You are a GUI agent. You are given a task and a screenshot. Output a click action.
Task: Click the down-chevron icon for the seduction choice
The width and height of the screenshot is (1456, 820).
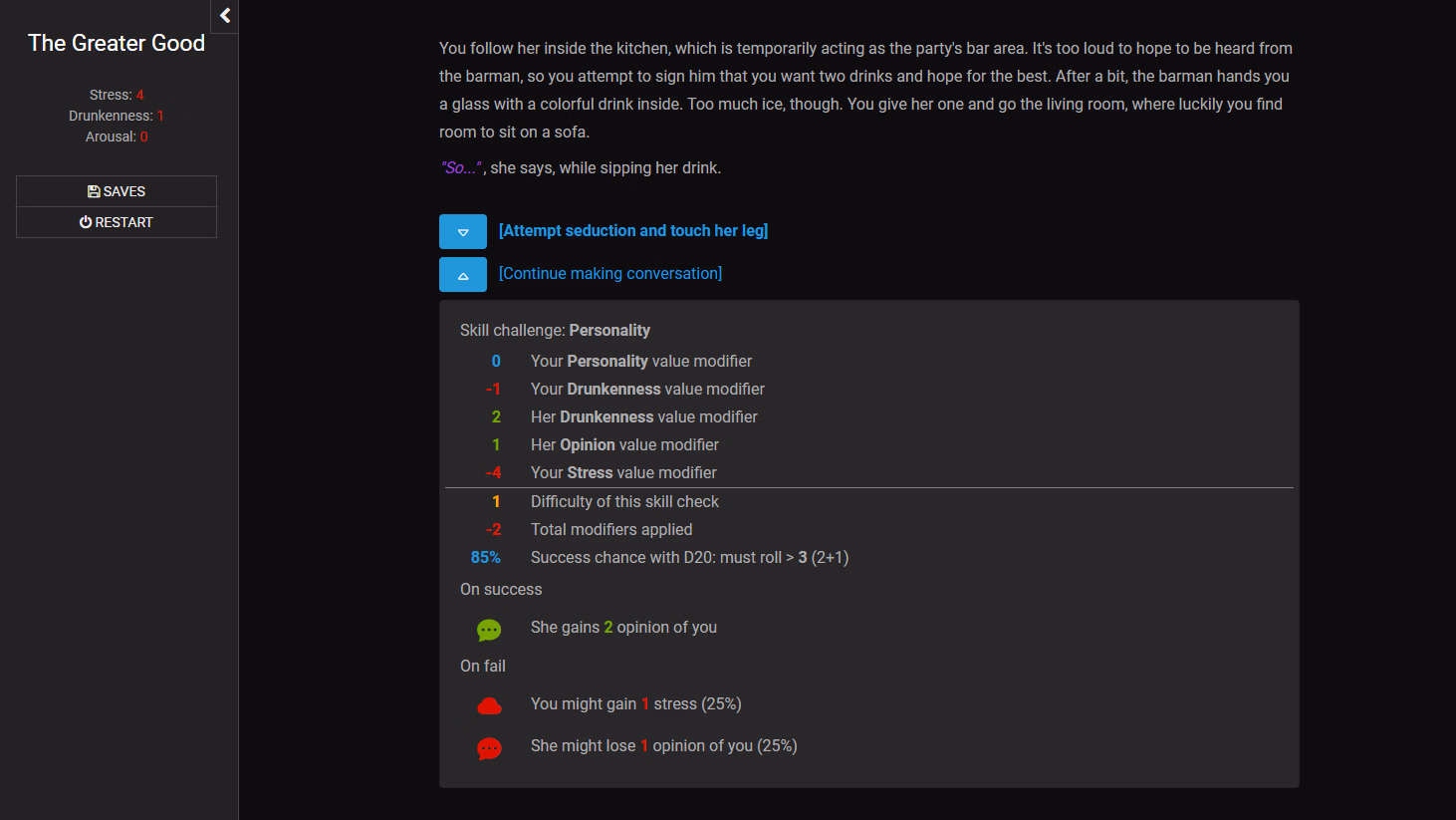pyautogui.click(x=463, y=231)
